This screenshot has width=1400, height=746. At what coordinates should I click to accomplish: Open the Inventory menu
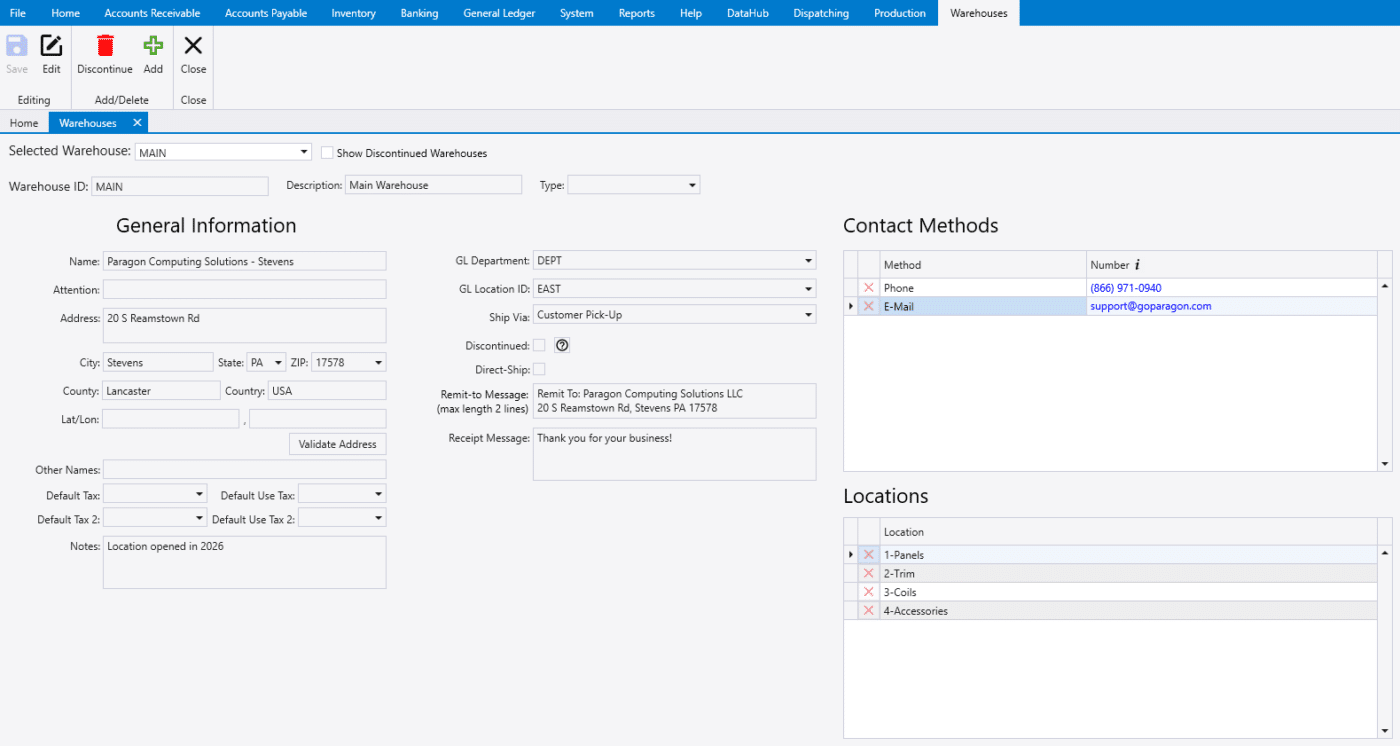(353, 13)
